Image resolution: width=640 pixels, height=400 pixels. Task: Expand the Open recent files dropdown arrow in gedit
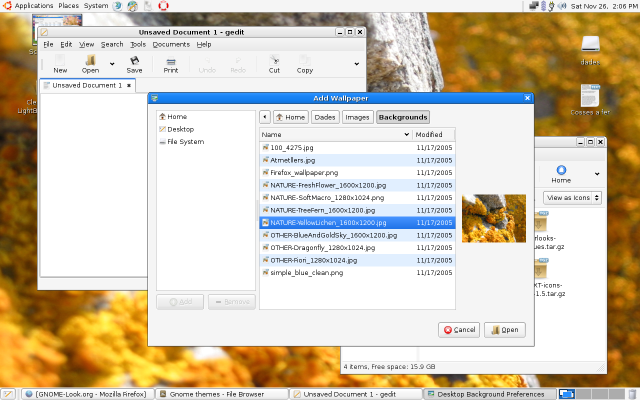click(x=112, y=64)
